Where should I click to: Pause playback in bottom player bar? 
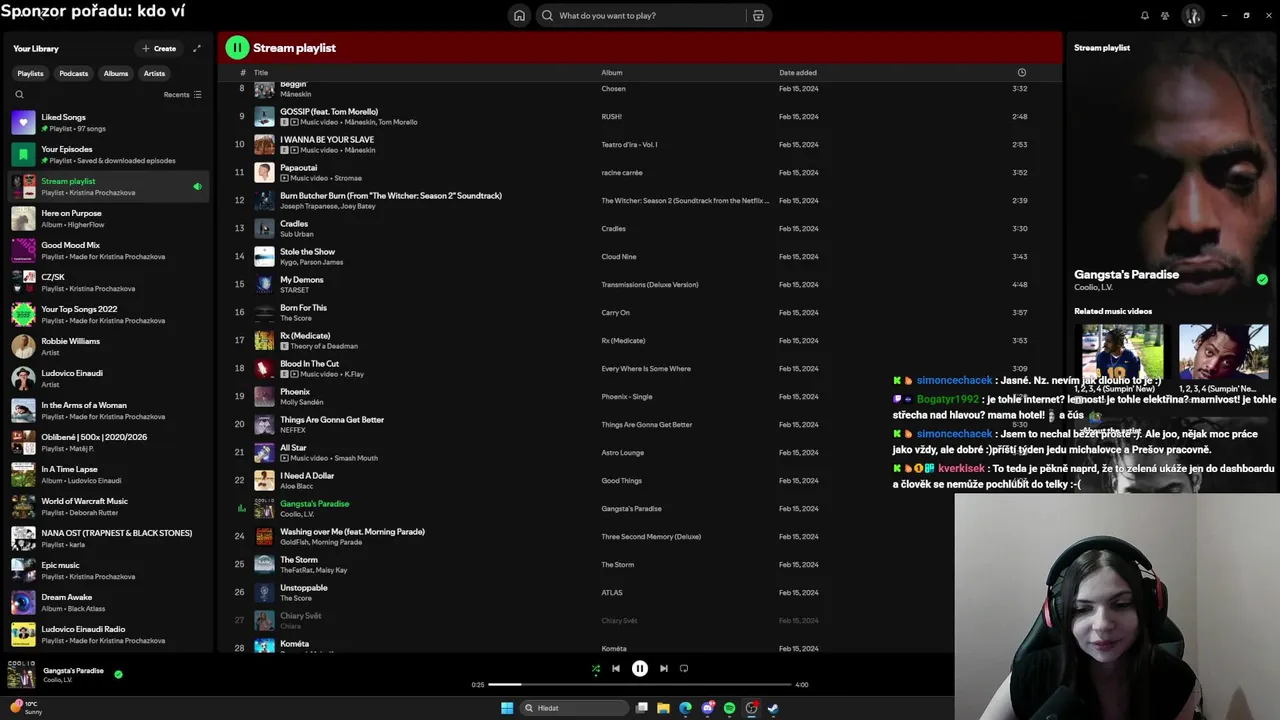tap(640, 668)
